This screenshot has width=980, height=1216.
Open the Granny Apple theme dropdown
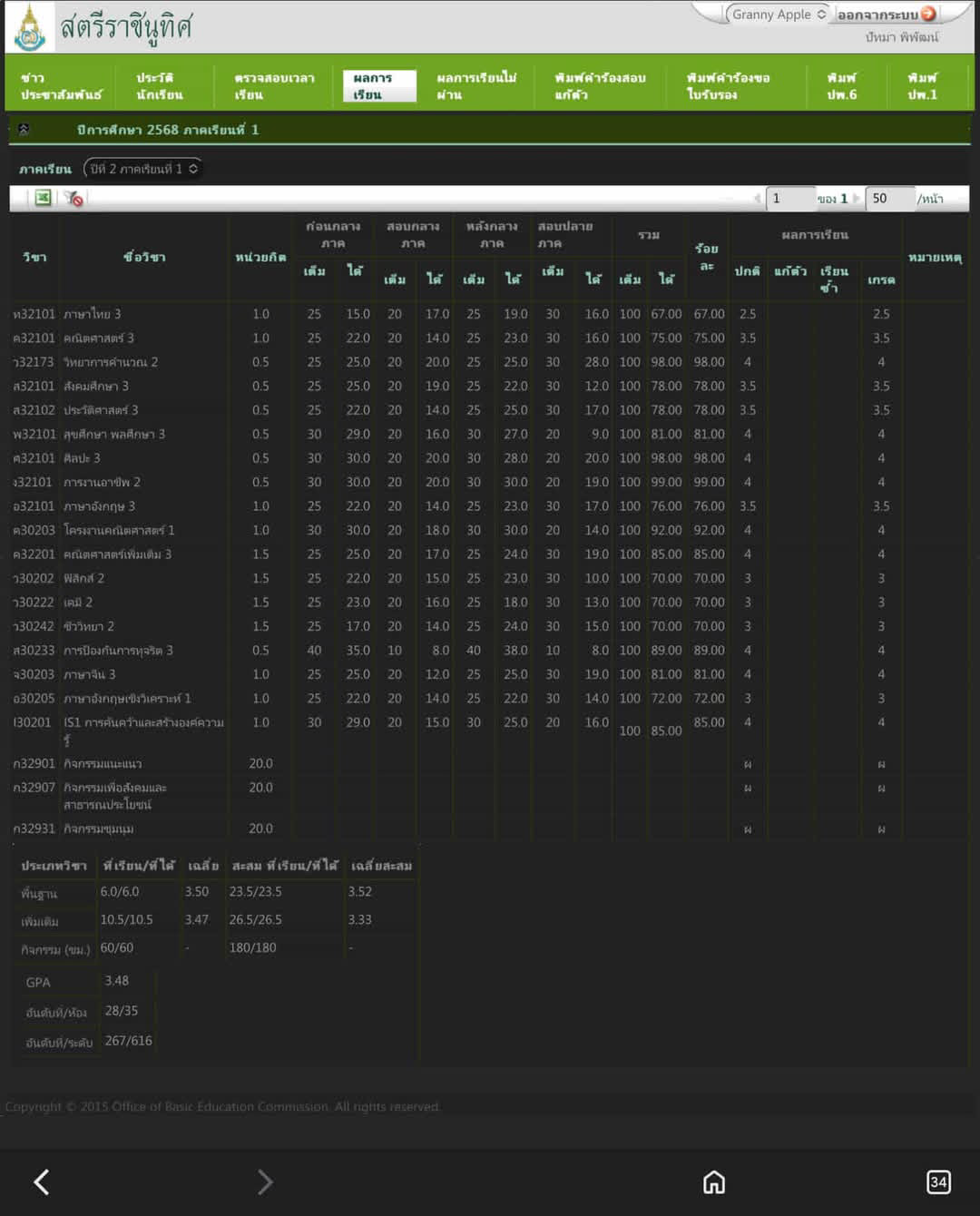(778, 15)
